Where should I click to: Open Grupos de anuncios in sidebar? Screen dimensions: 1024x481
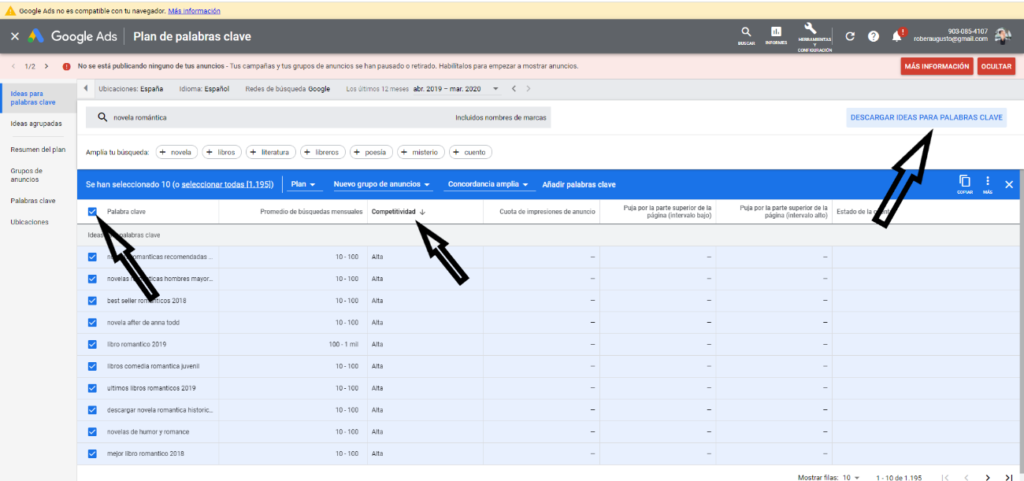coord(25,175)
